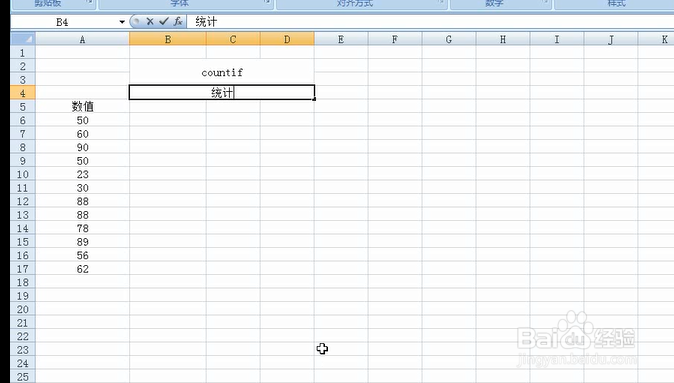Screen dimensions: 674x383
Task: Select row 10 header
Action: point(23,174)
